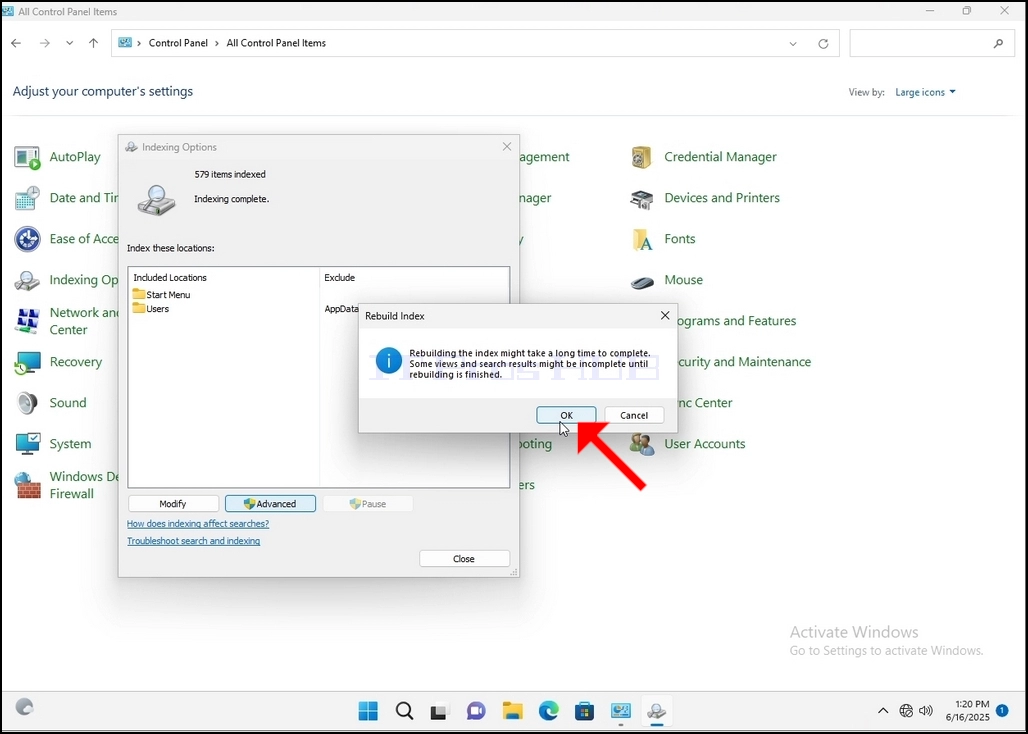The image size is (1028, 734).
Task: Select Users folder in Included Locations
Action: [x=151, y=309]
